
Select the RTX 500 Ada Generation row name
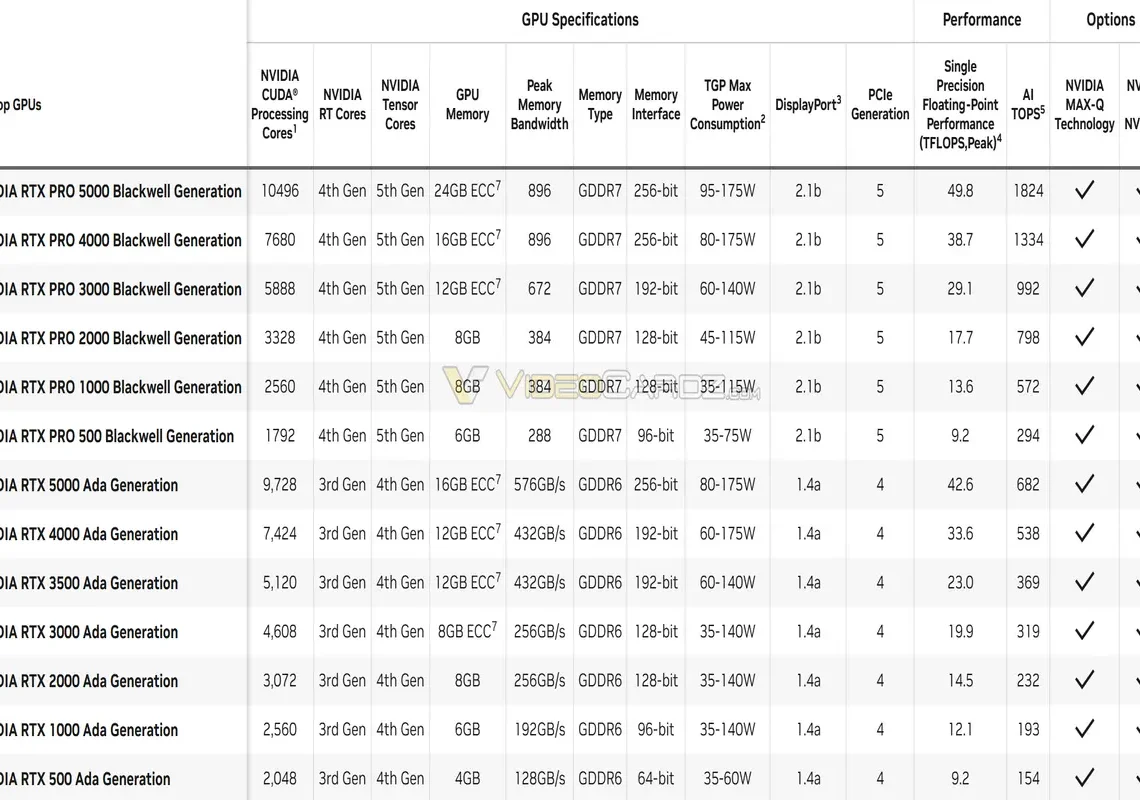(x=85, y=779)
